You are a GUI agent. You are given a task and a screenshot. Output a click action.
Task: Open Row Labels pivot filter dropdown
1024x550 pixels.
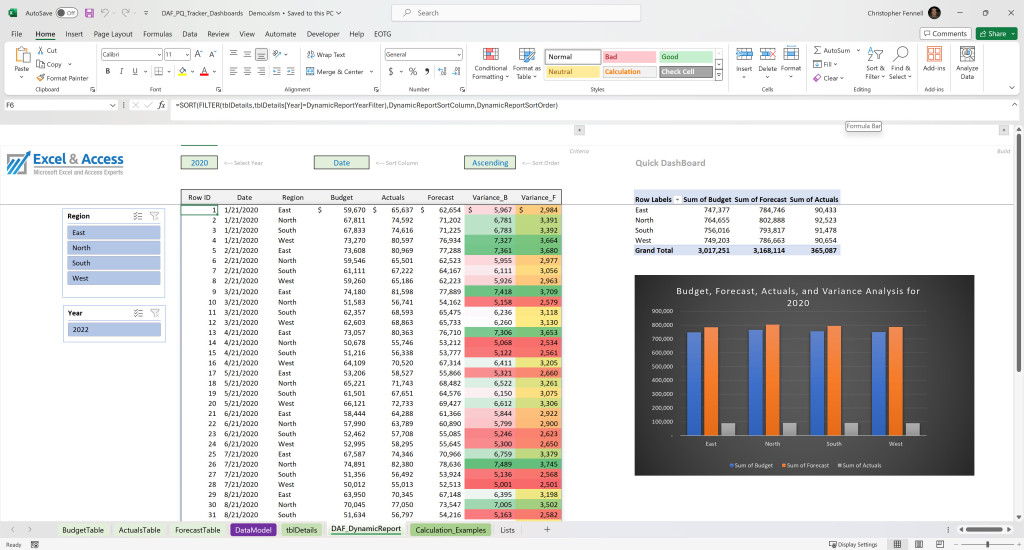(x=677, y=200)
